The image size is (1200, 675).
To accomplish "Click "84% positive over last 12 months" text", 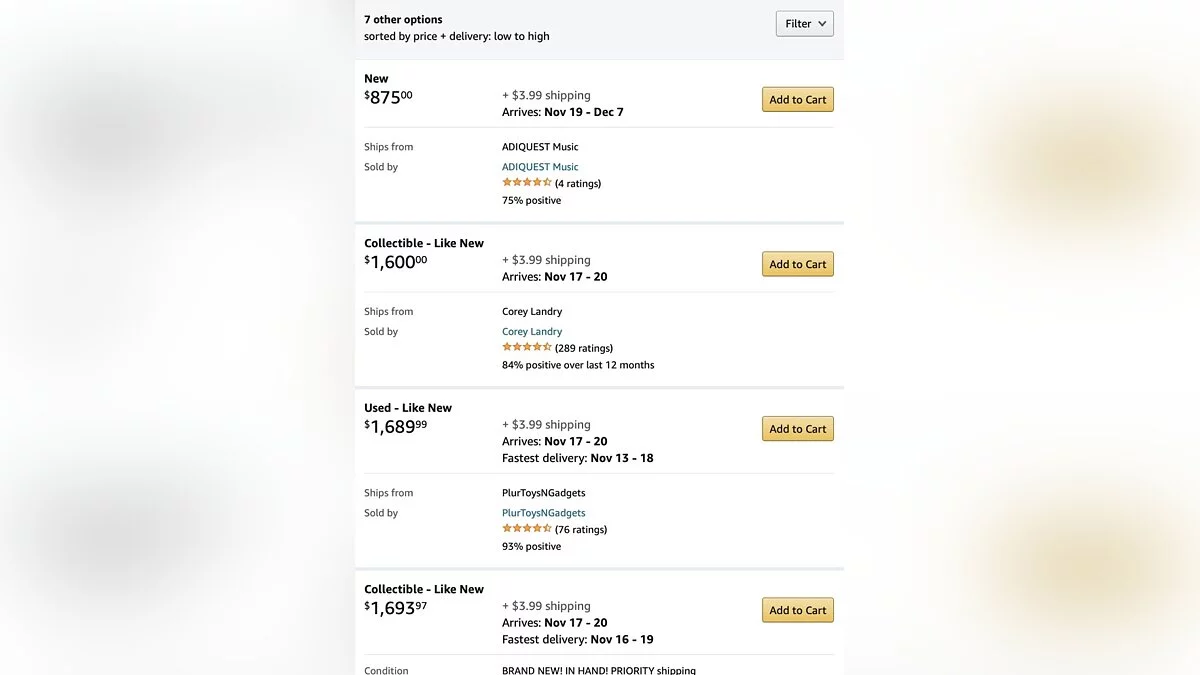I will 578,365.
